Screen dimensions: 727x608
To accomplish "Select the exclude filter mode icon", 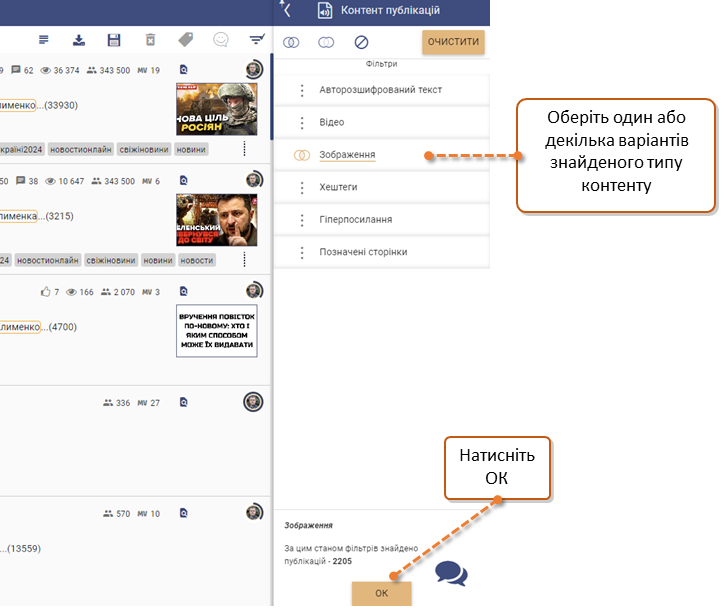I will click(361, 43).
